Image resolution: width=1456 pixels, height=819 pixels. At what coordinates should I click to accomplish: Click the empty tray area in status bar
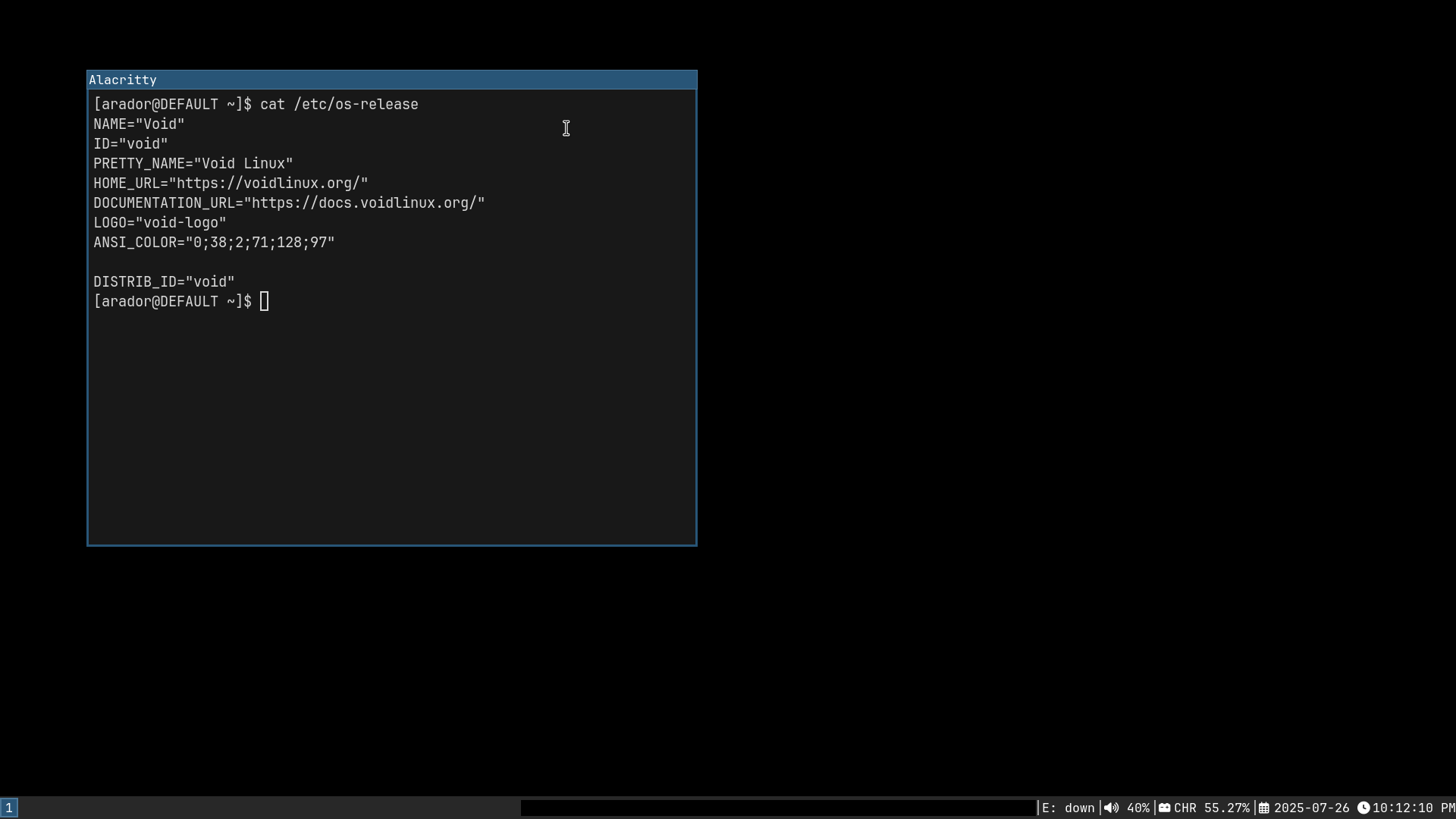coord(777,808)
